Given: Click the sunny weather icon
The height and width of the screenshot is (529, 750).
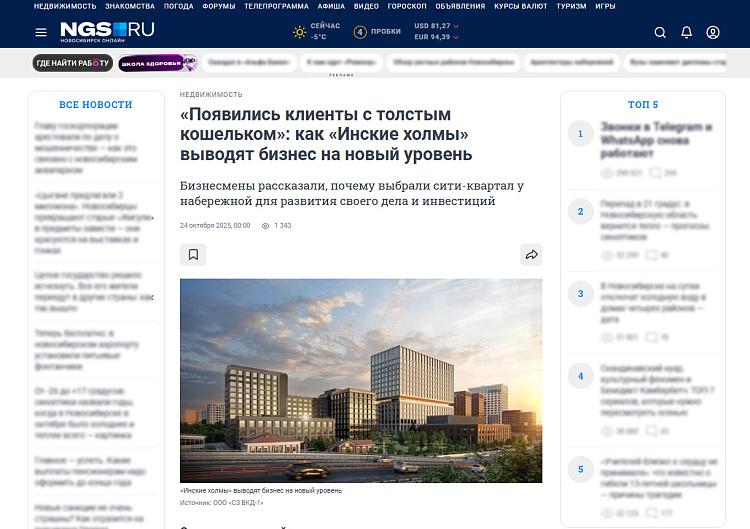Looking at the screenshot, I should tap(299, 32).
